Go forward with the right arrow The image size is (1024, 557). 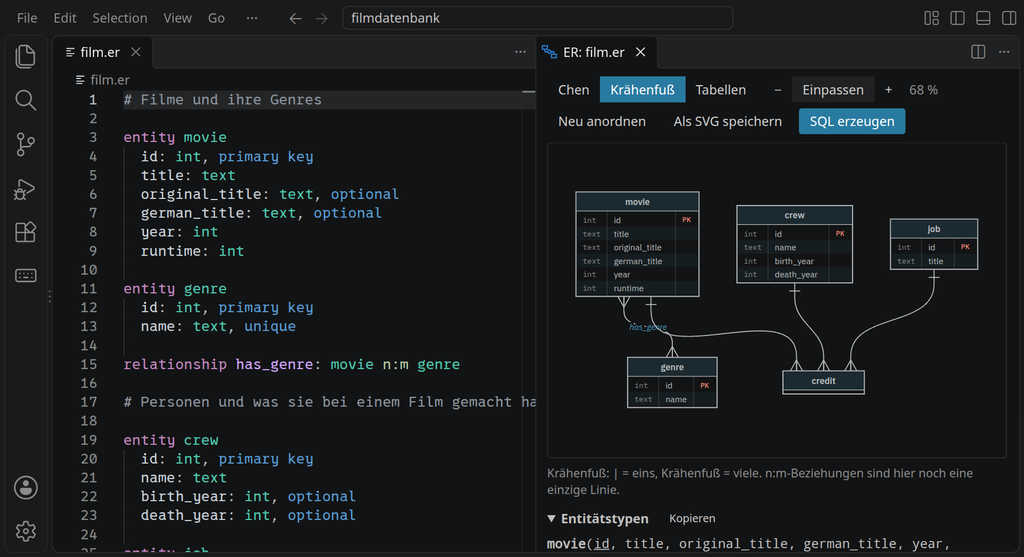pyautogui.click(x=321, y=18)
